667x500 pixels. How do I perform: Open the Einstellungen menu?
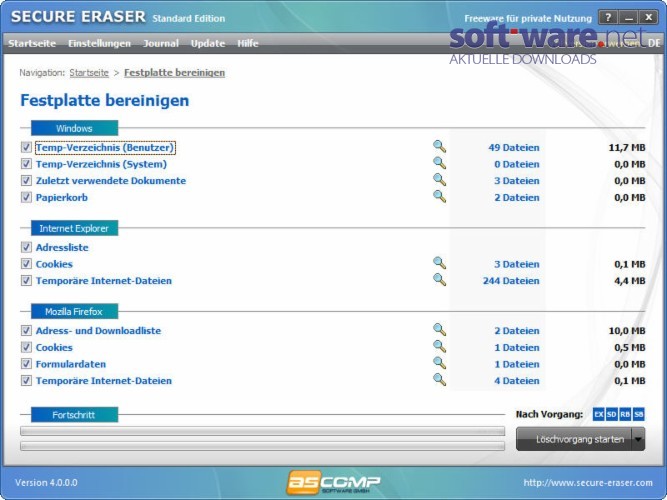click(100, 43)
